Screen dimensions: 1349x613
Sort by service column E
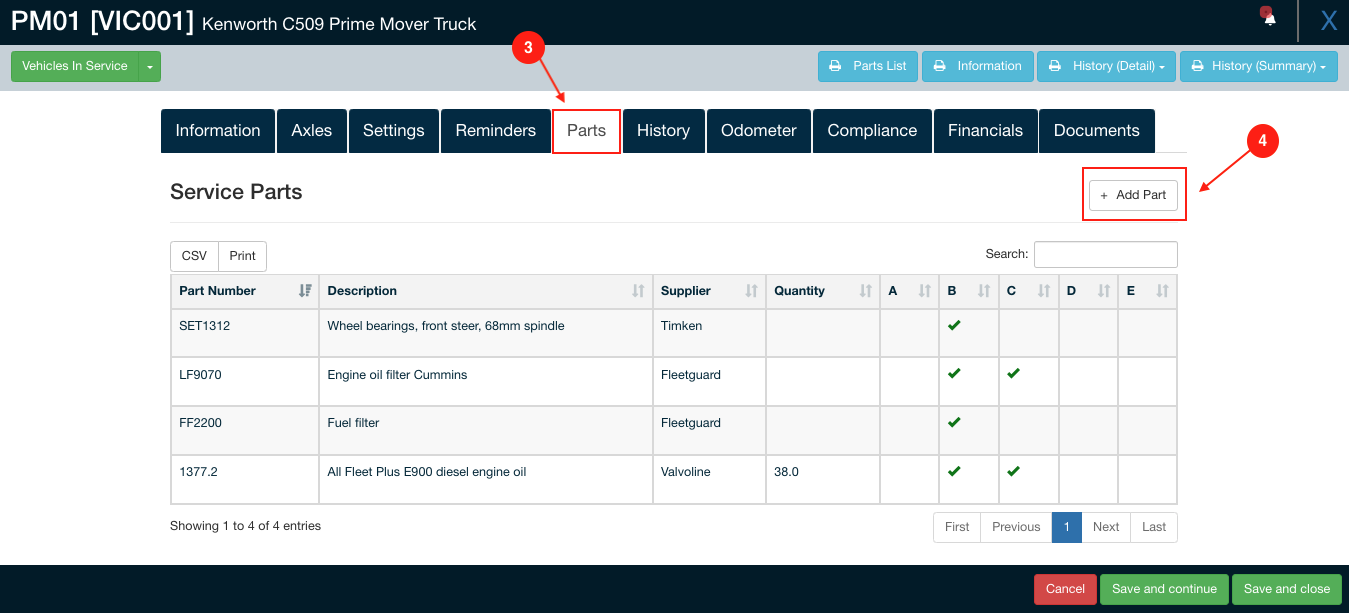click(1147, 291)
